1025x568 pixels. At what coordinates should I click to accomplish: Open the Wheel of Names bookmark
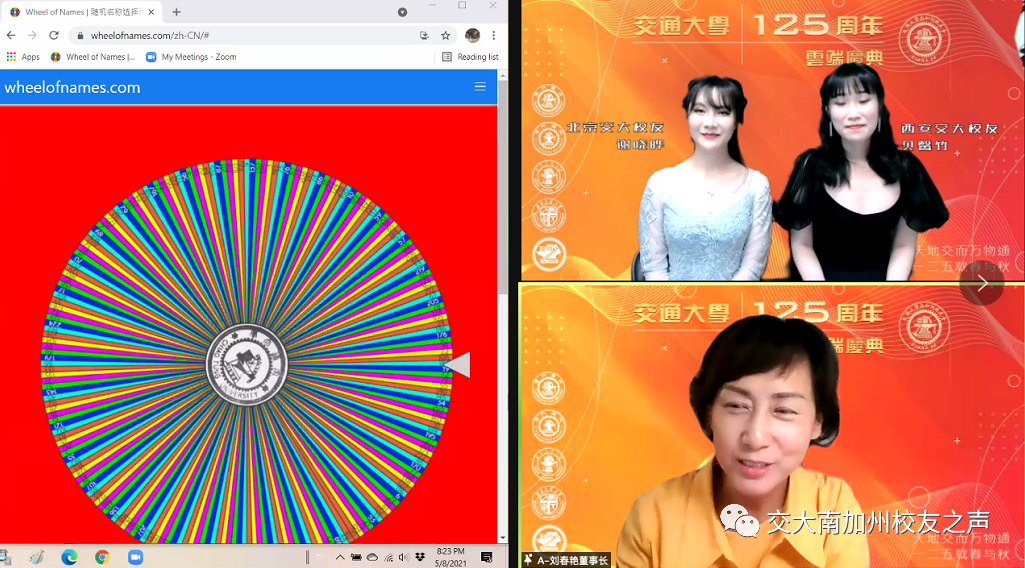pyautogui.click(x=93, y=57)
